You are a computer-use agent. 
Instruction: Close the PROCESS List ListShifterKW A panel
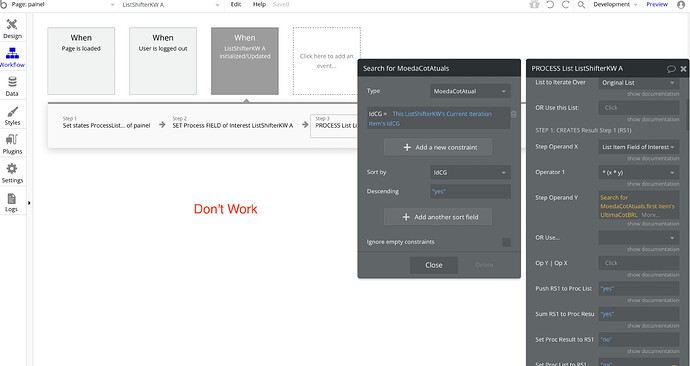pos(683,69)
